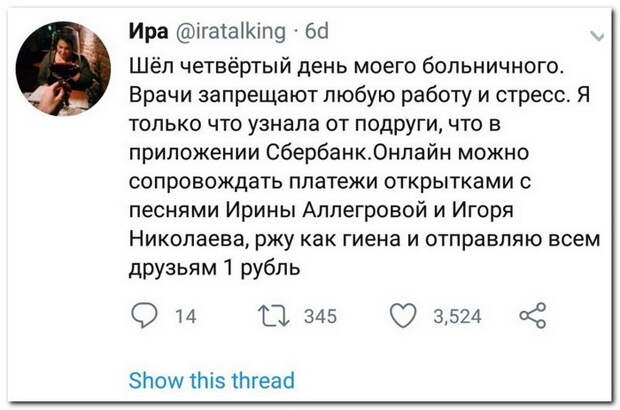Expand the tweet options chevron
Screen dimensions: 620x410
597,36
